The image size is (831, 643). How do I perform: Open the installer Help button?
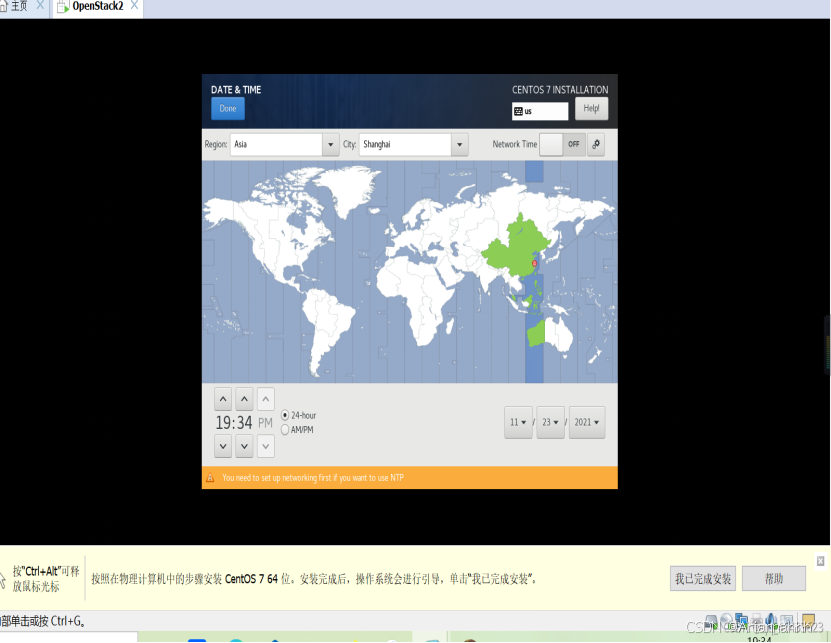point(591,108)
